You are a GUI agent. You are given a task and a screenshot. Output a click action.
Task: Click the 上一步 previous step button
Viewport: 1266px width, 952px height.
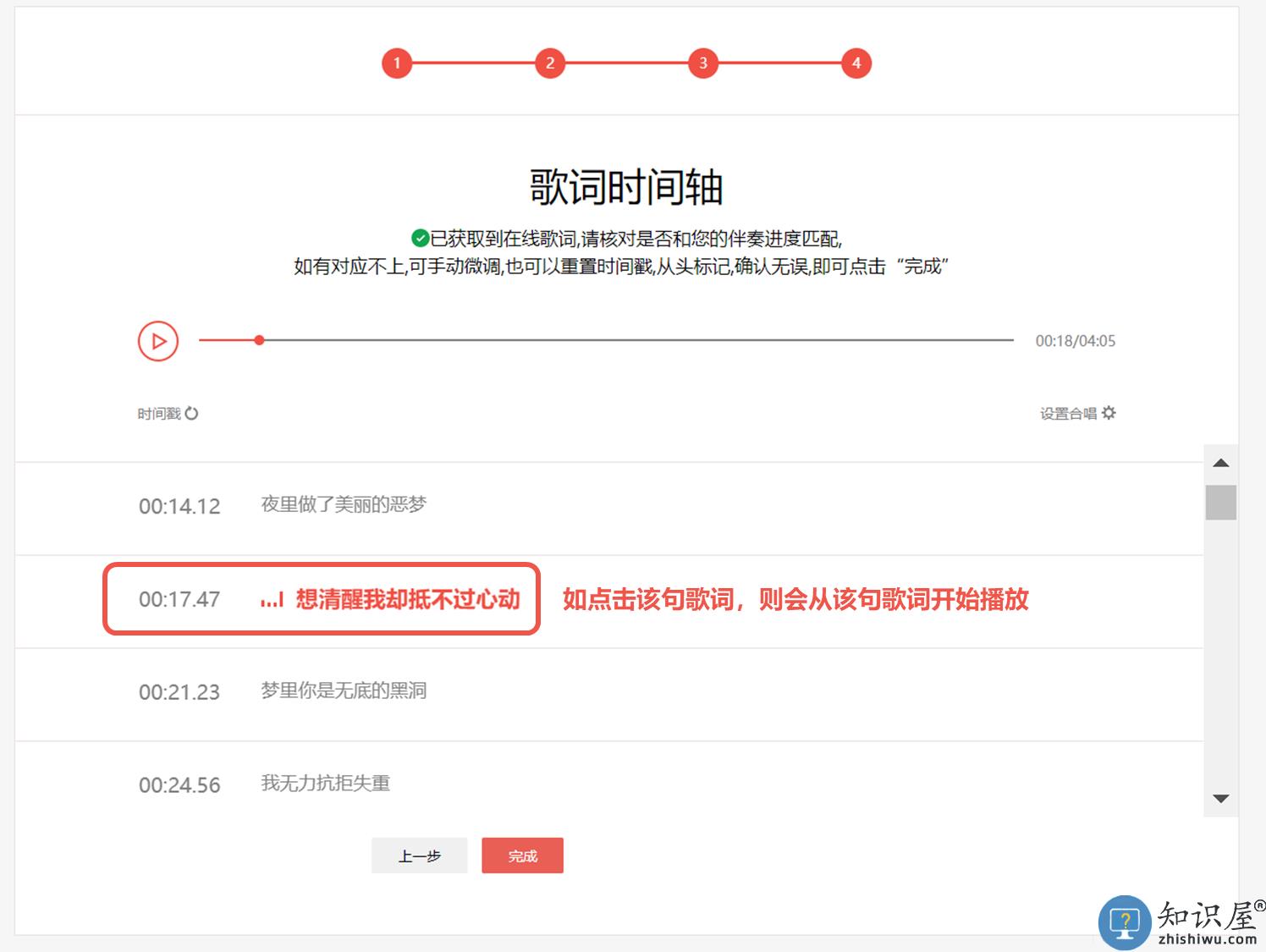[x=419, y=856]
